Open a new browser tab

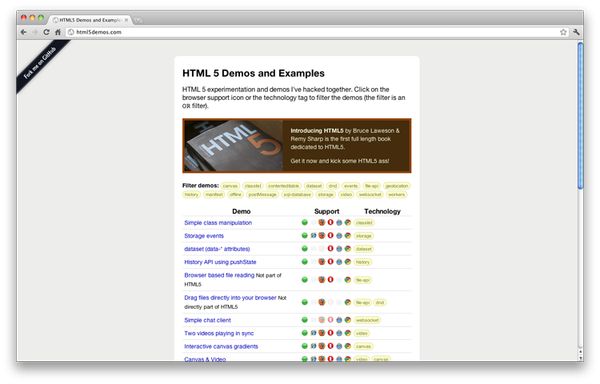point(138,20)
